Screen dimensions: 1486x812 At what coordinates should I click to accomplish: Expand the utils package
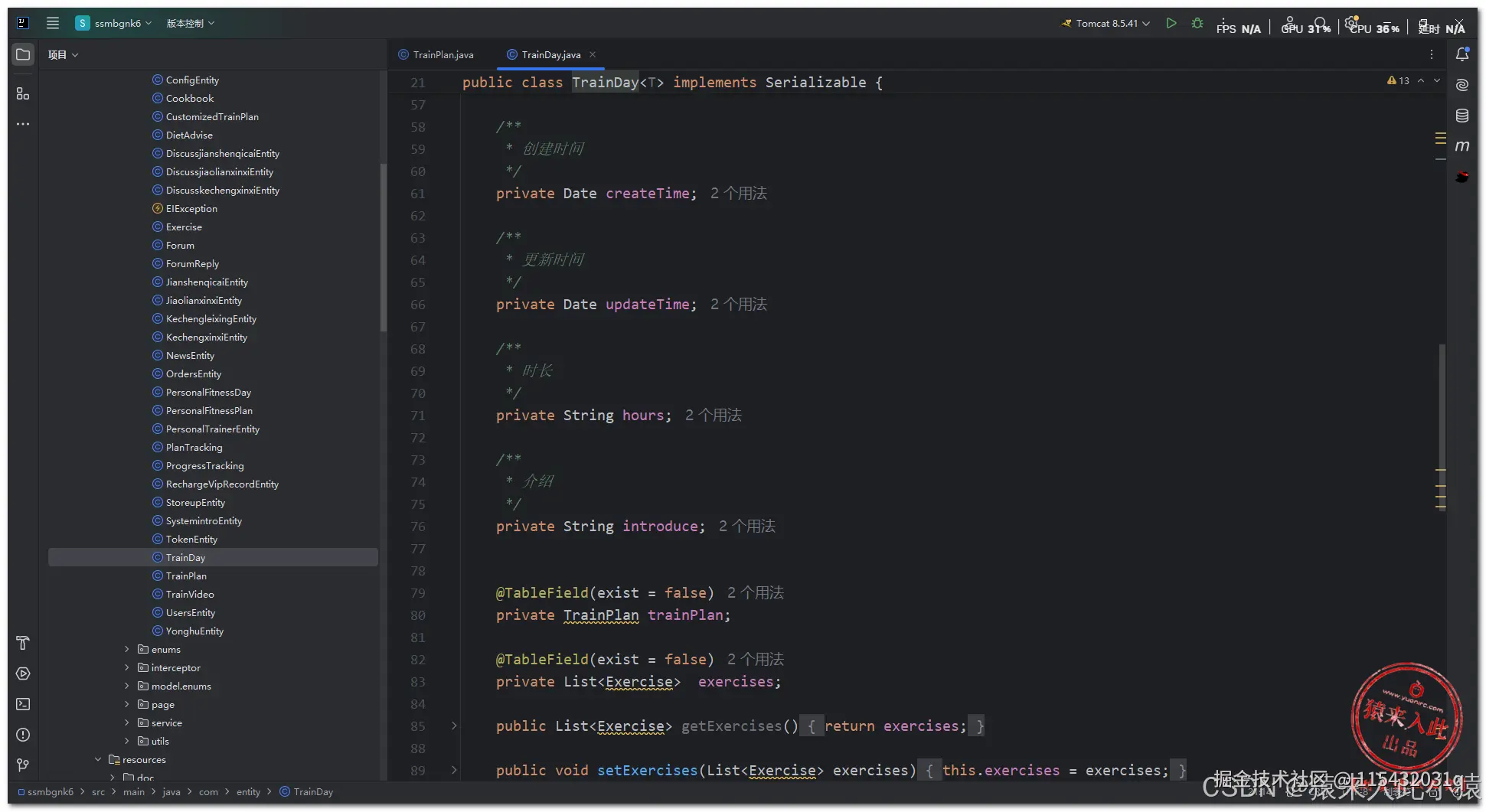click(x=127, y=741)
